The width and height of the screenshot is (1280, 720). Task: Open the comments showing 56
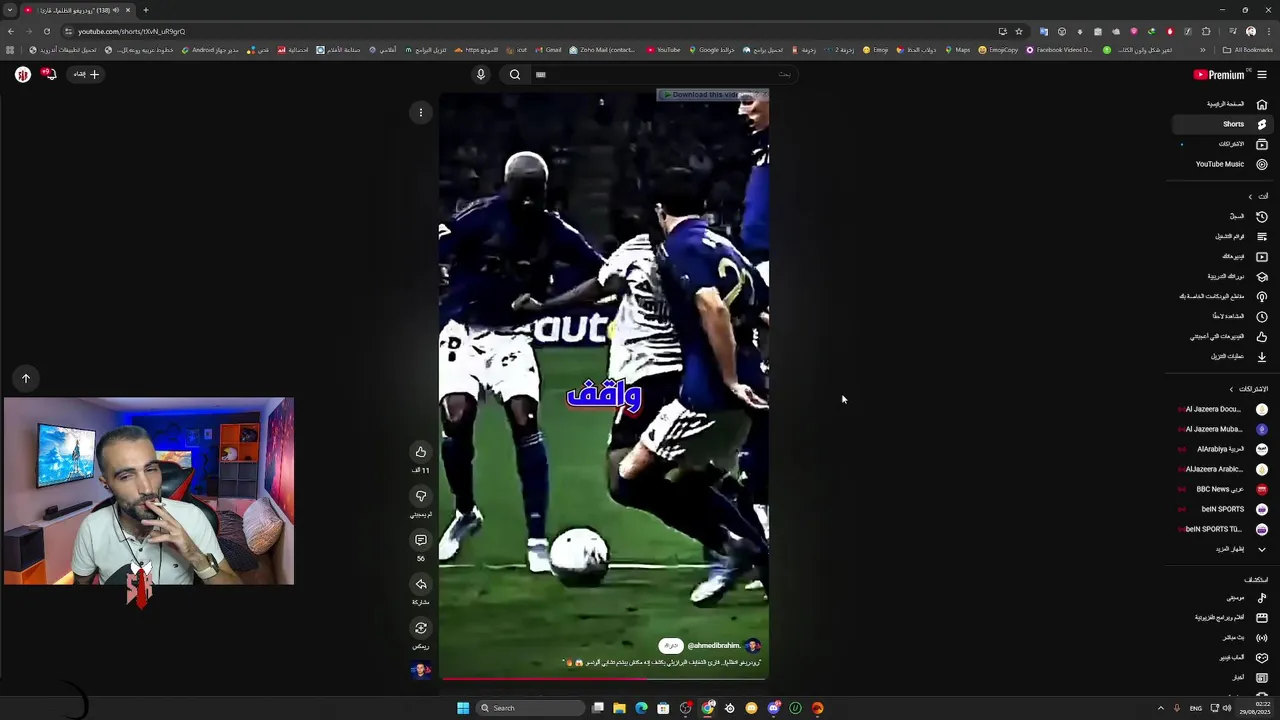[x=421, y=540]
